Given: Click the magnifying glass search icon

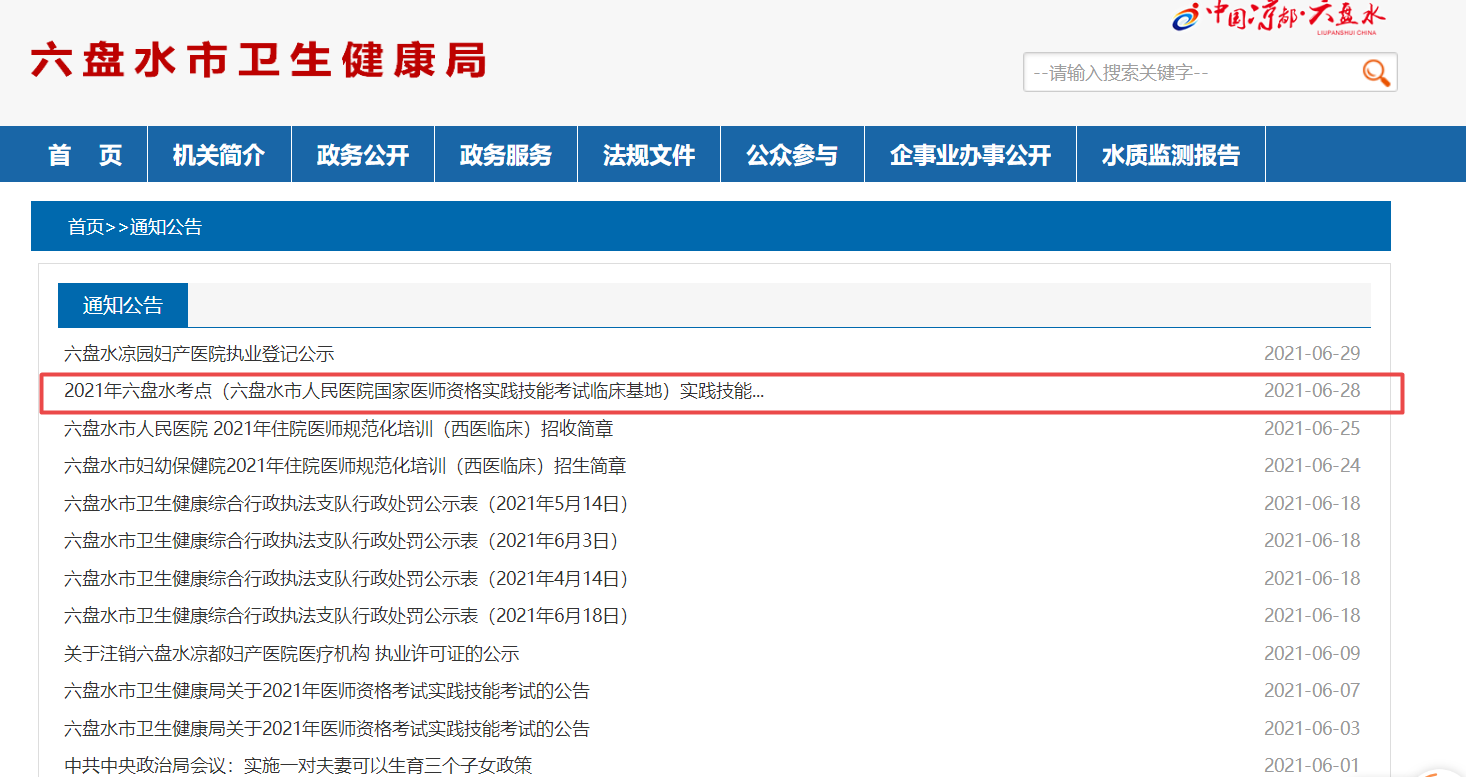Looking at the screenshot, I should pos(1376,72).
